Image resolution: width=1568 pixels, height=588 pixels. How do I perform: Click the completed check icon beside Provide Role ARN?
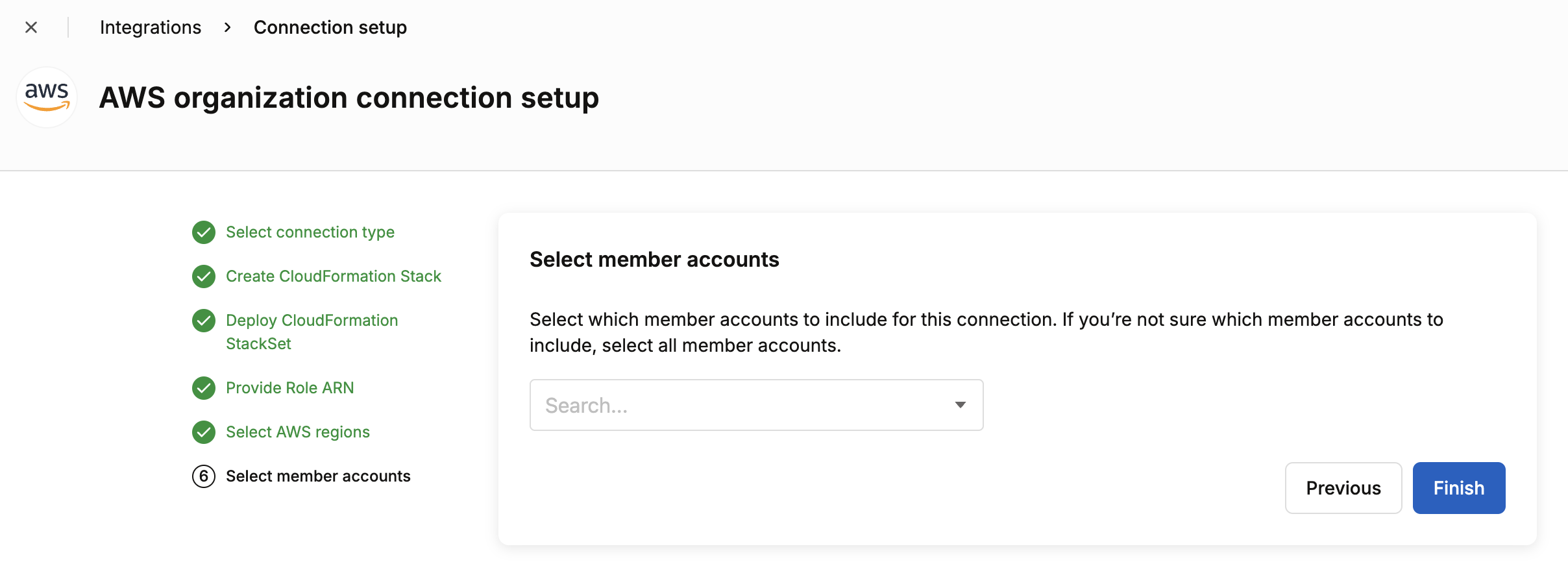(204, 388)
